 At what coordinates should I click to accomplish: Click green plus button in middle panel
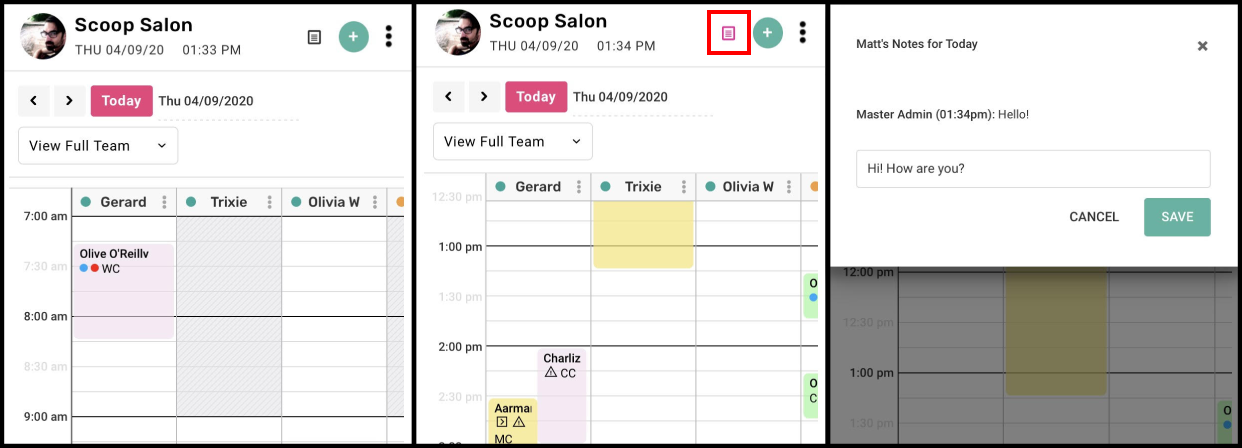click(x=767, y=33)
